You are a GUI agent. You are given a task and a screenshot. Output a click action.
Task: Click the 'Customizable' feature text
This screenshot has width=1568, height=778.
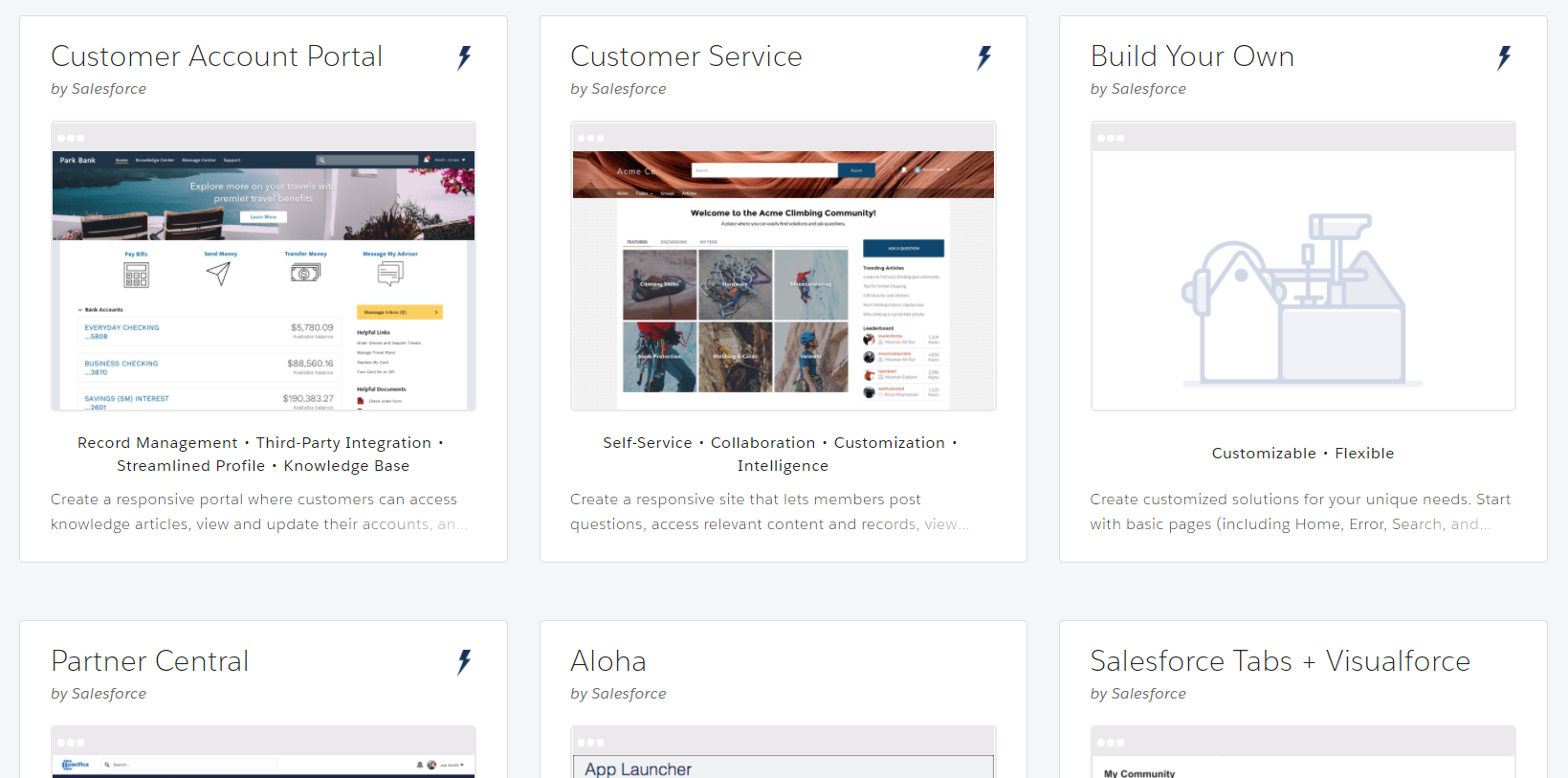point(1264,454)
